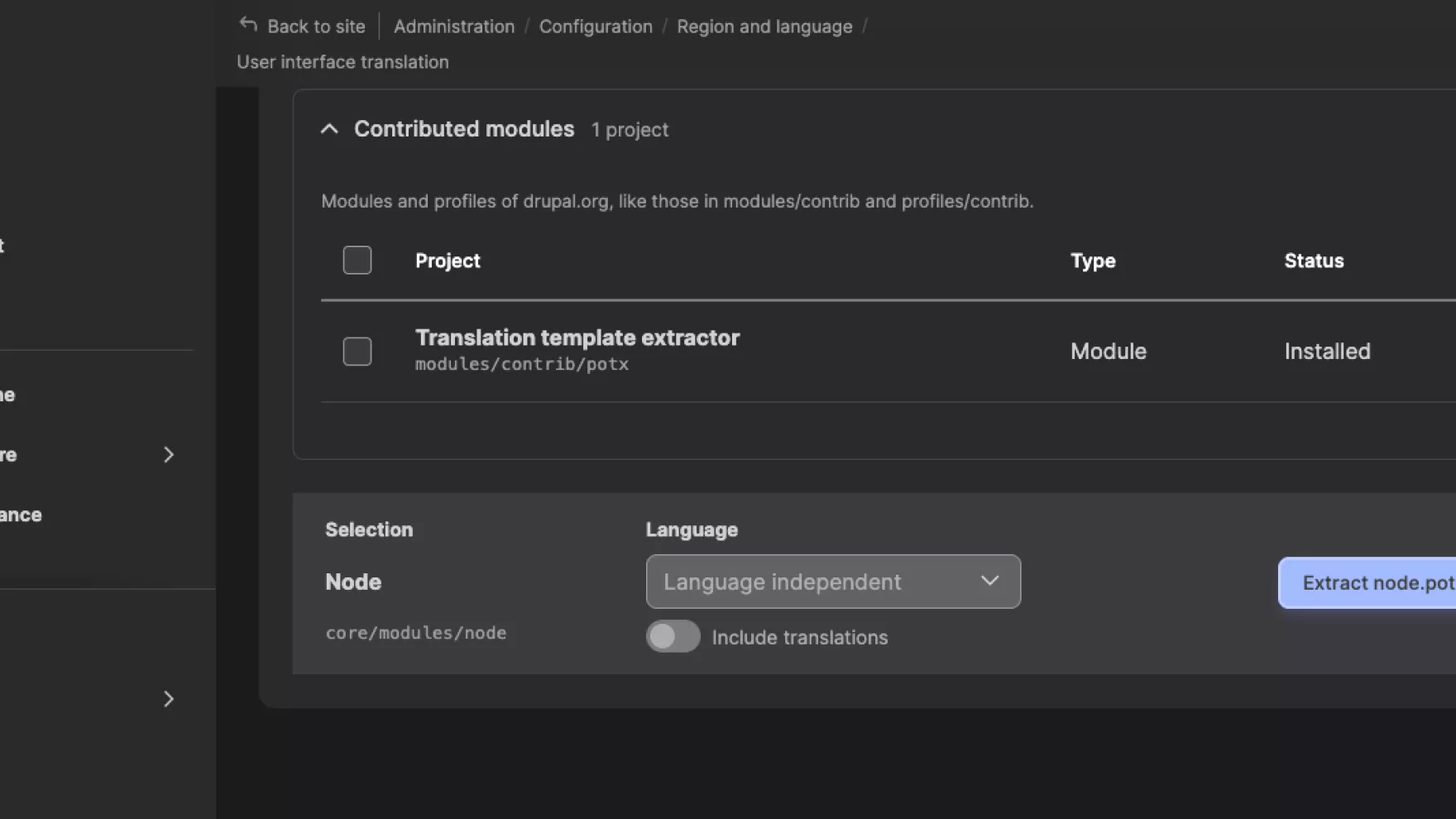Click the sidebar item ending in 'ne'

tap(7, 395)
